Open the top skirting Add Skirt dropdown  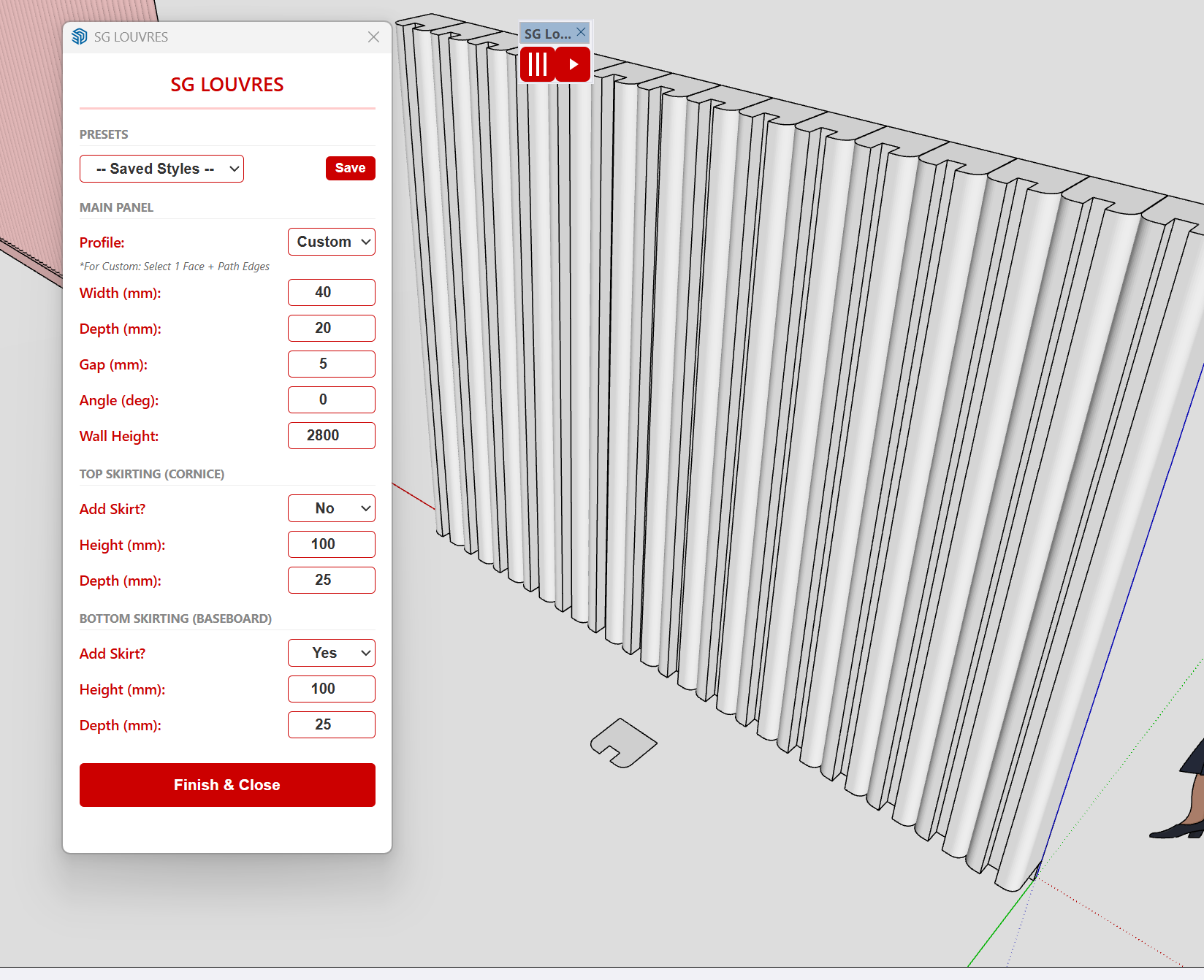point(332,508)
